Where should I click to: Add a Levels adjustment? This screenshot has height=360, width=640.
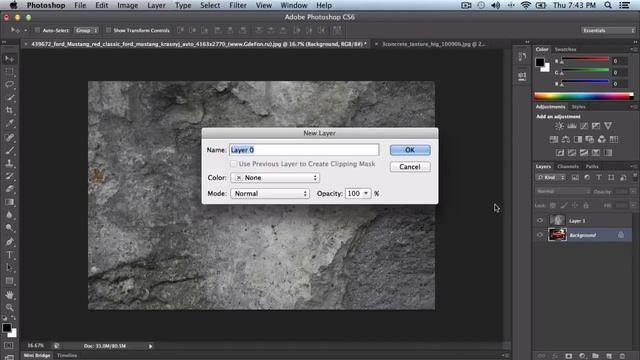point(572,126)
